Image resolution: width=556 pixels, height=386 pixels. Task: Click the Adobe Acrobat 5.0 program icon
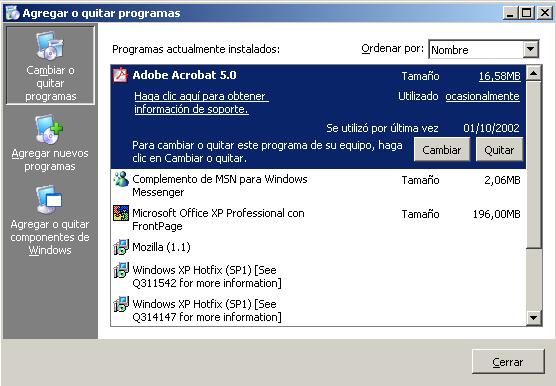pyautogui.click(x=120, y=75)
